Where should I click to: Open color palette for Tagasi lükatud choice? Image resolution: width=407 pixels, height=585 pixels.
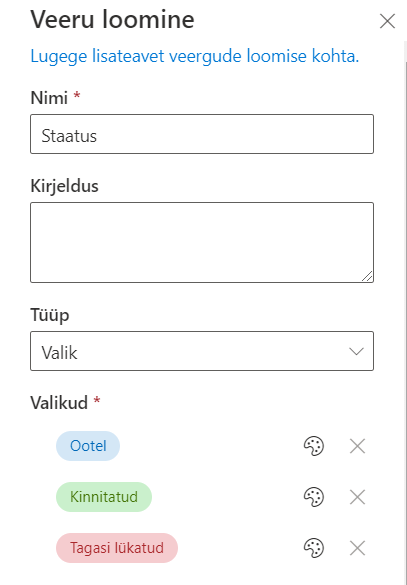[x=314, y=548]
